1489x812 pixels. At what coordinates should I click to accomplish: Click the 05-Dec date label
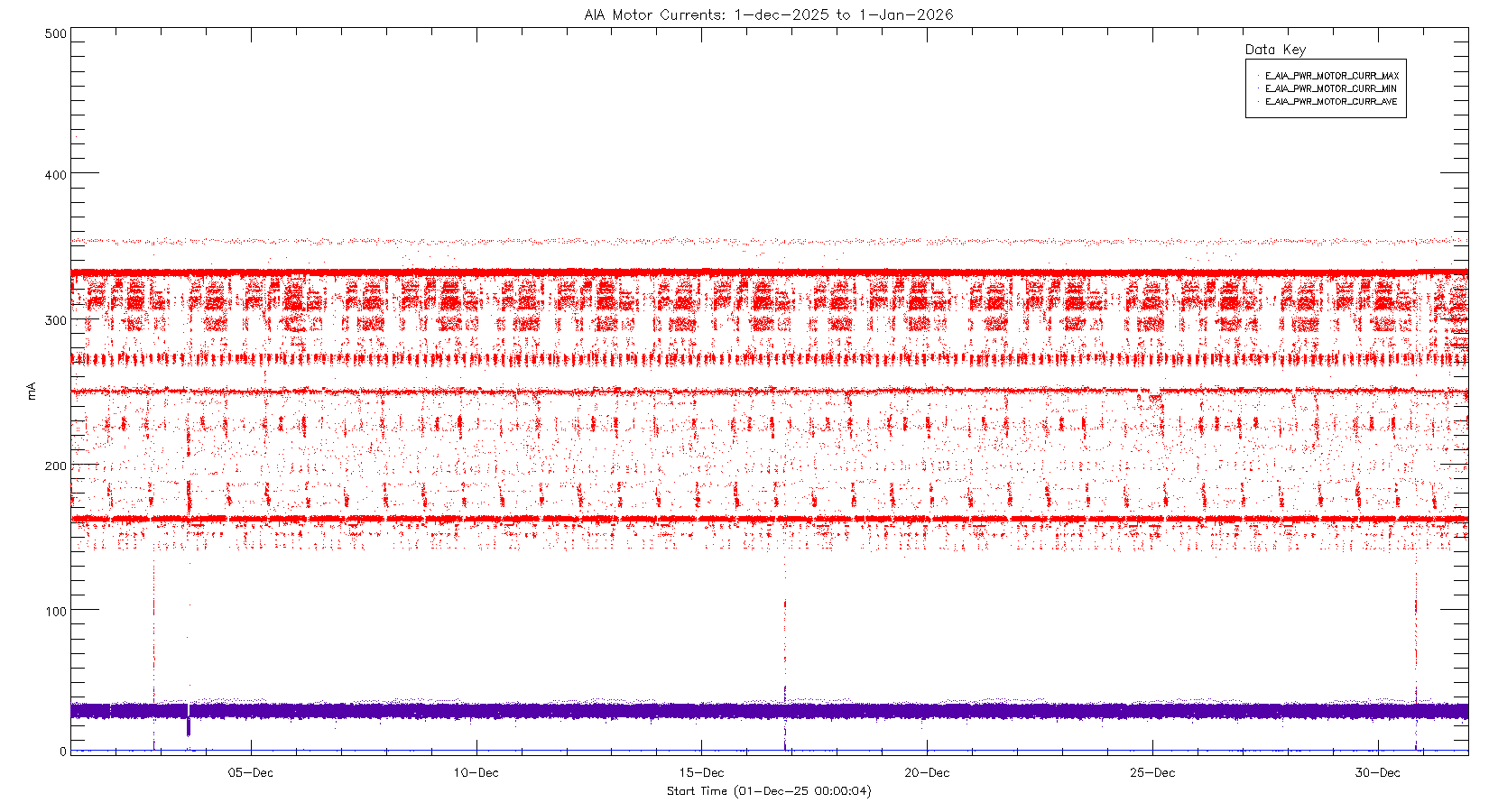point(250,772)
